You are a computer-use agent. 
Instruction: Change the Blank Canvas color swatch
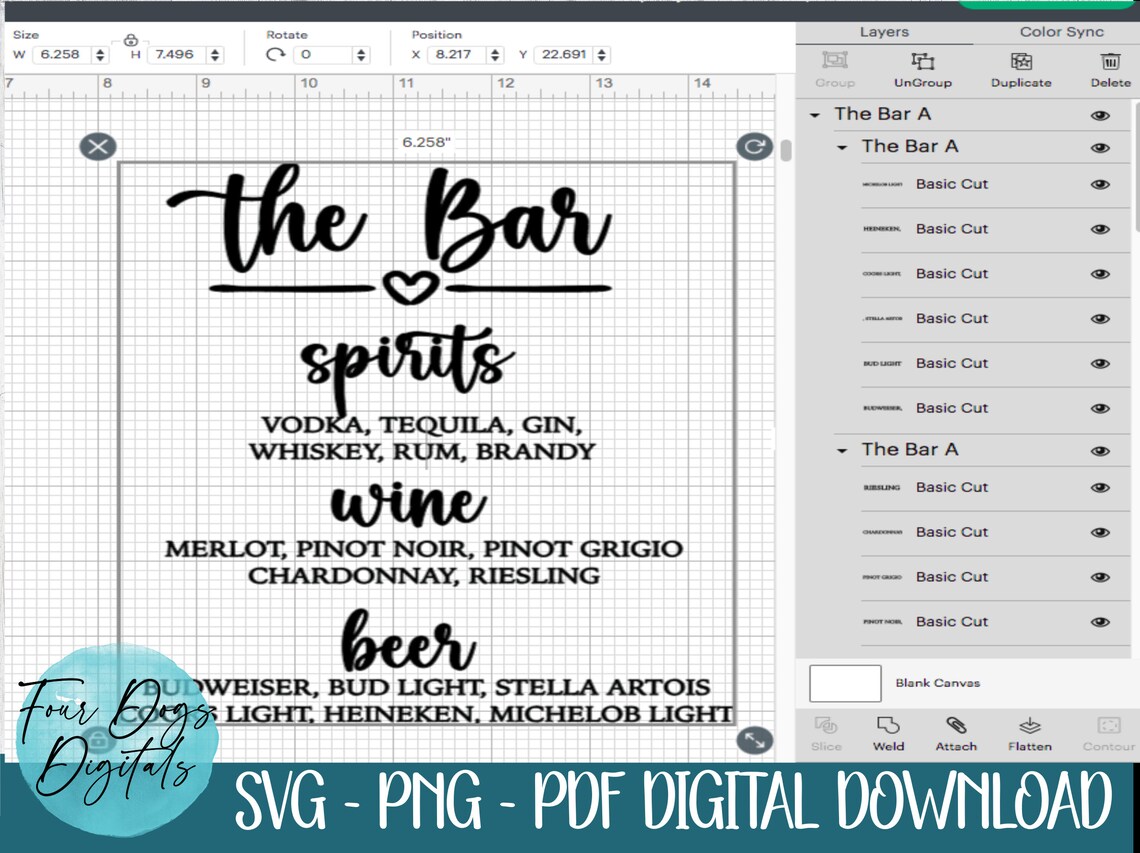[843, 682]
